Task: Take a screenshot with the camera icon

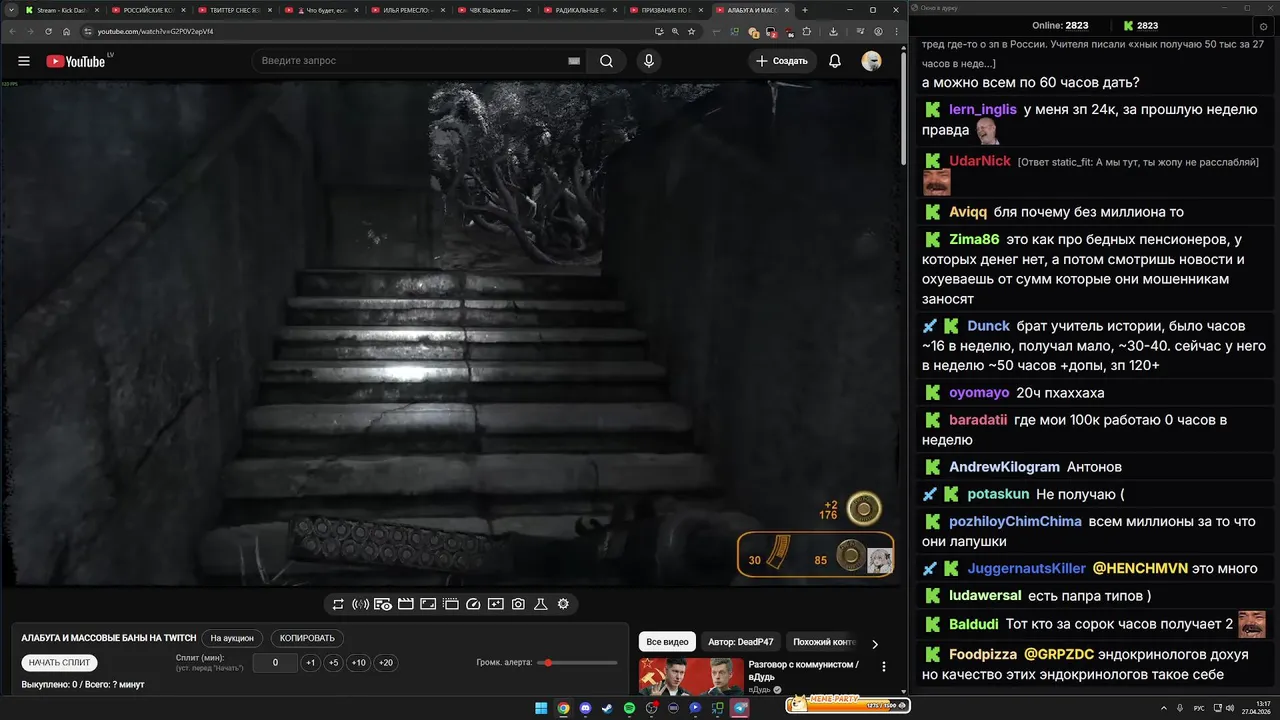Action: (518, 604)
